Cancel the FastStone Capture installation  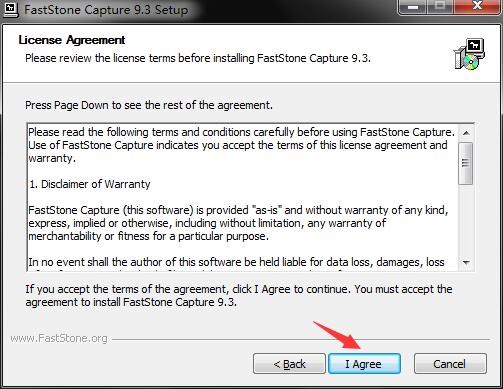click(x=450, y=364)
